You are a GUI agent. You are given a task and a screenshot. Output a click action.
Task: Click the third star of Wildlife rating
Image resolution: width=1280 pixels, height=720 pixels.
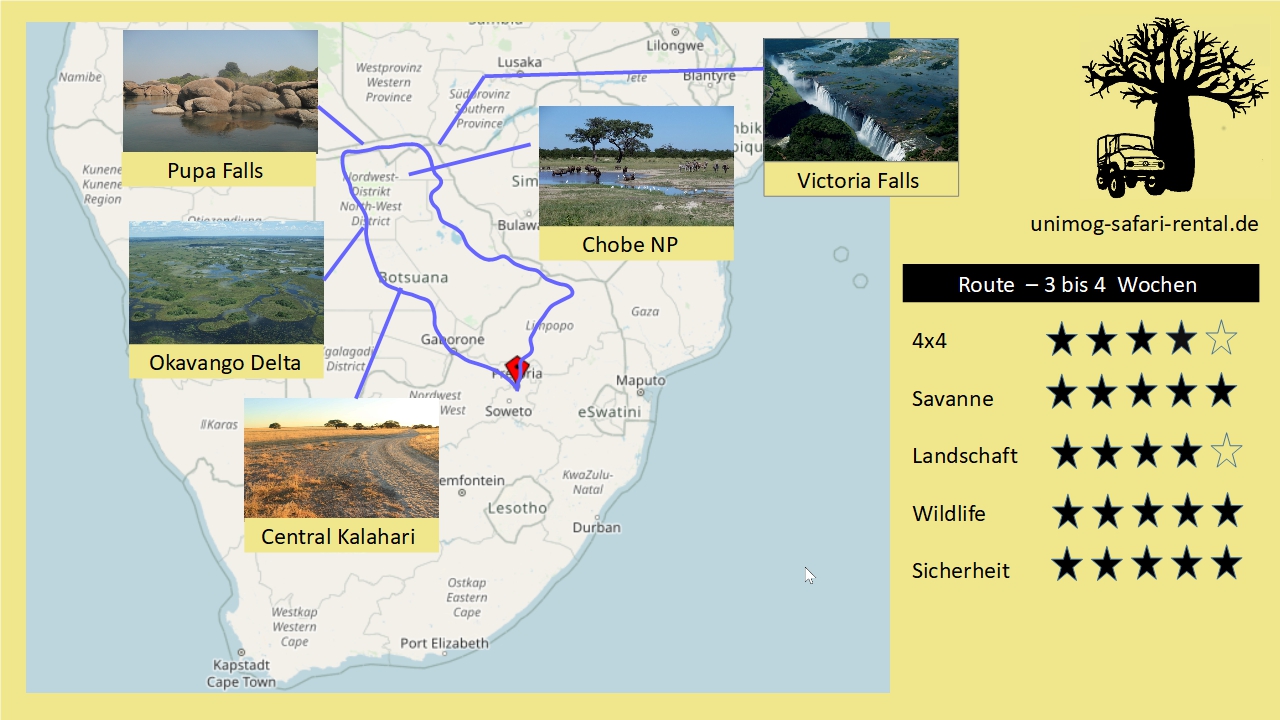[x=1146, y=512]
